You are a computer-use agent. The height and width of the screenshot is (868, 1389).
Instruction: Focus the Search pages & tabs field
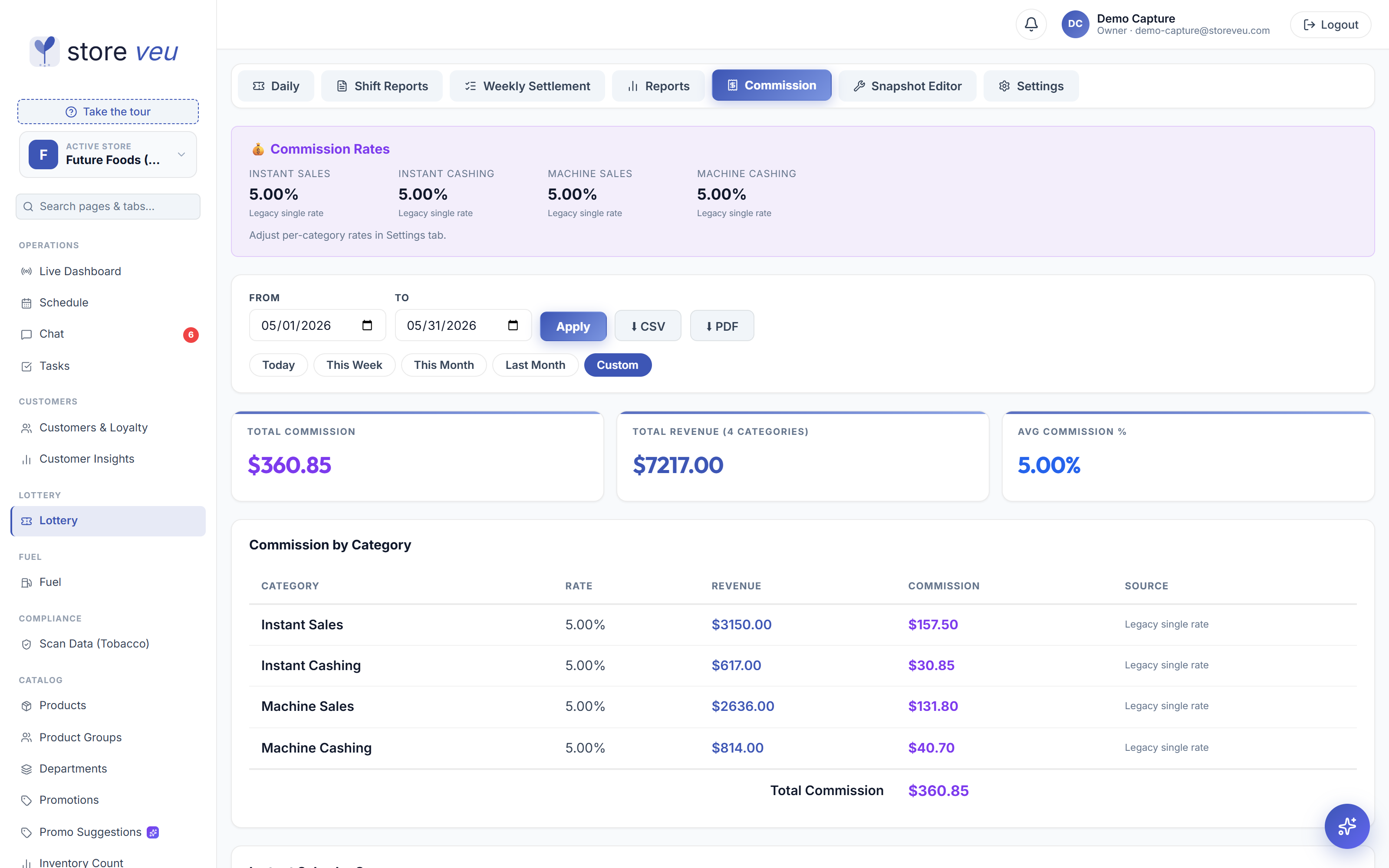click(108, 206)
